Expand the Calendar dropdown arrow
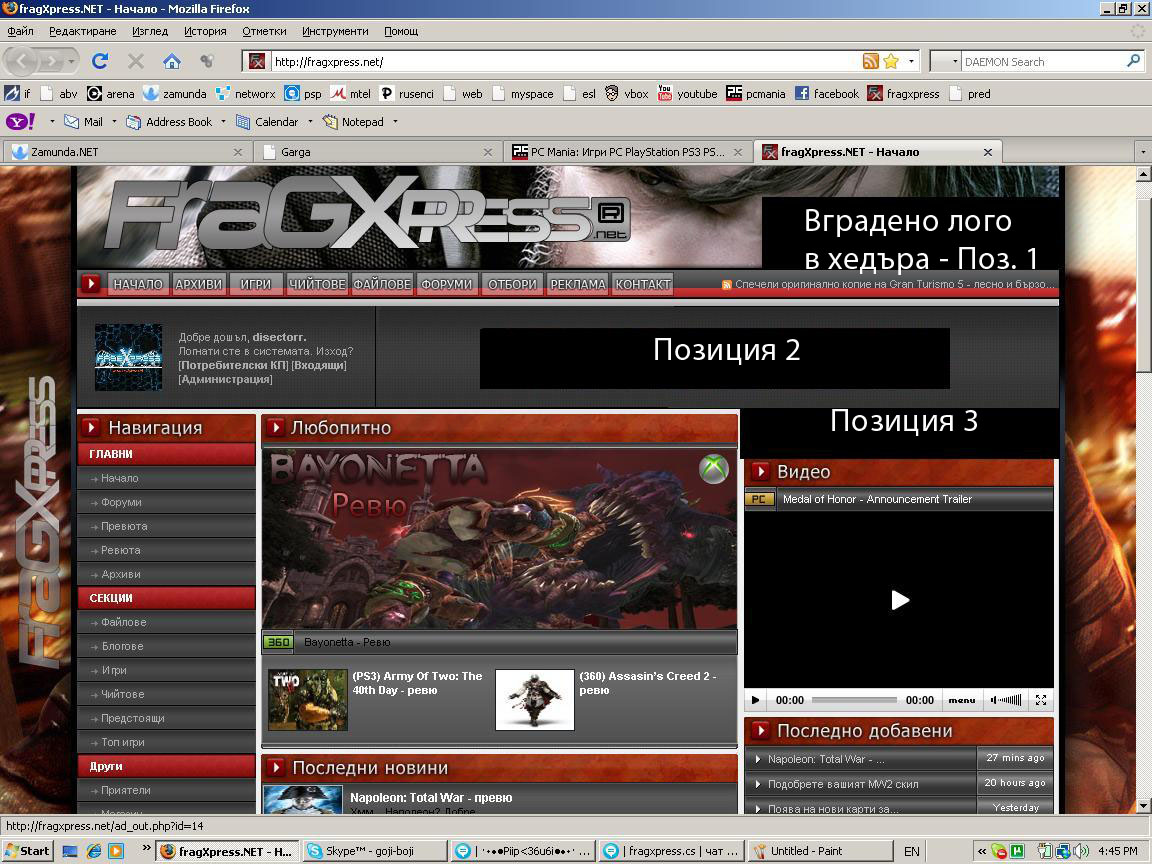 [310, 121]
